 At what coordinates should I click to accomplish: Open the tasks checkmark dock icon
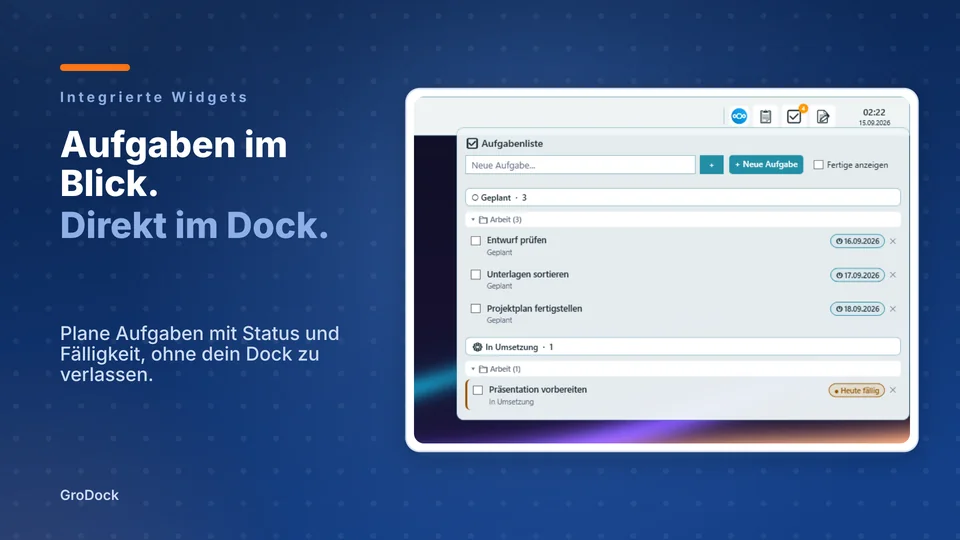point(794,116)
